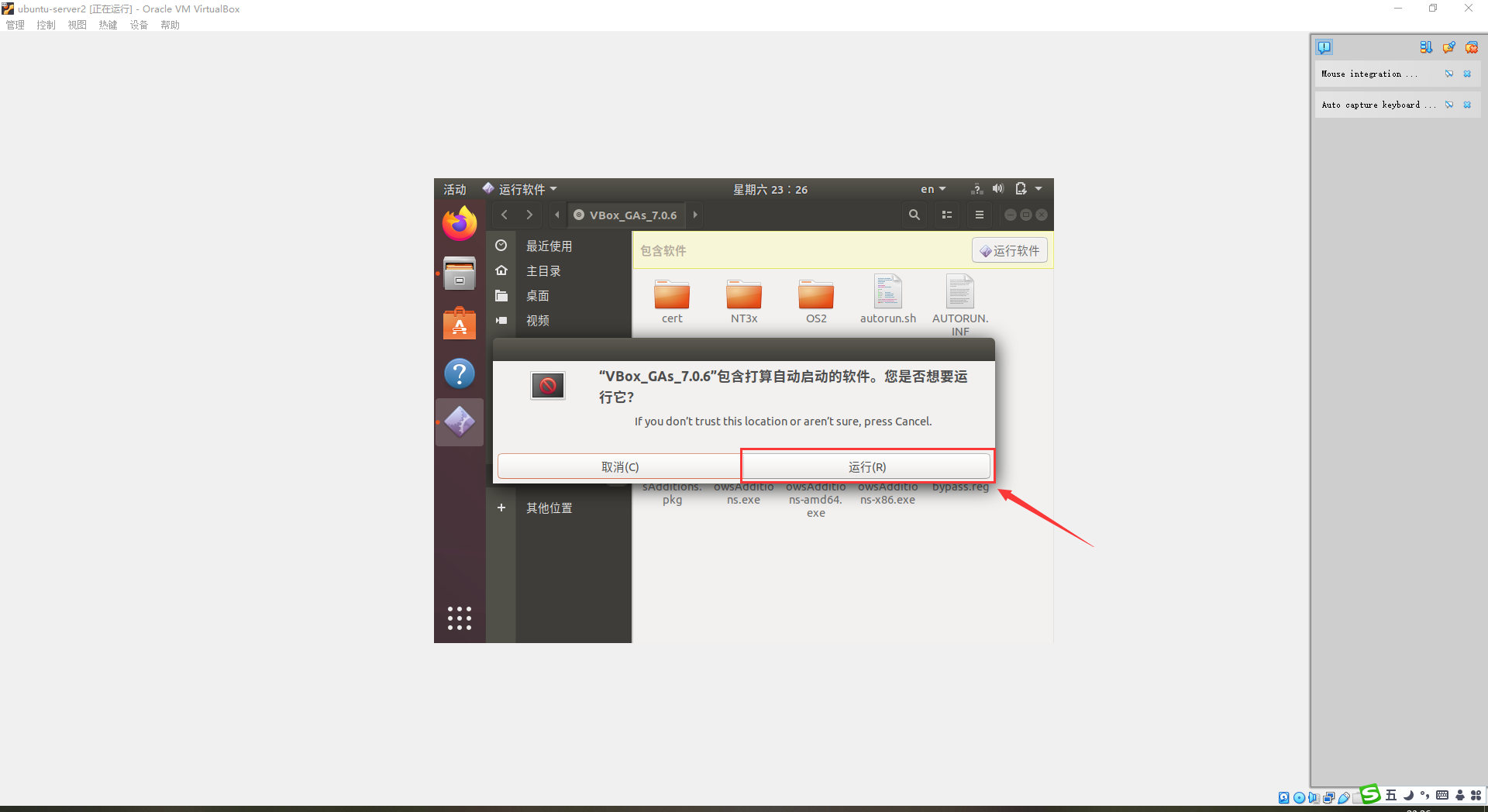Open the 运行软件 app menu in top bar
Image resolution: width=1488 pixels, height=812 pixels.
(519, 189)
